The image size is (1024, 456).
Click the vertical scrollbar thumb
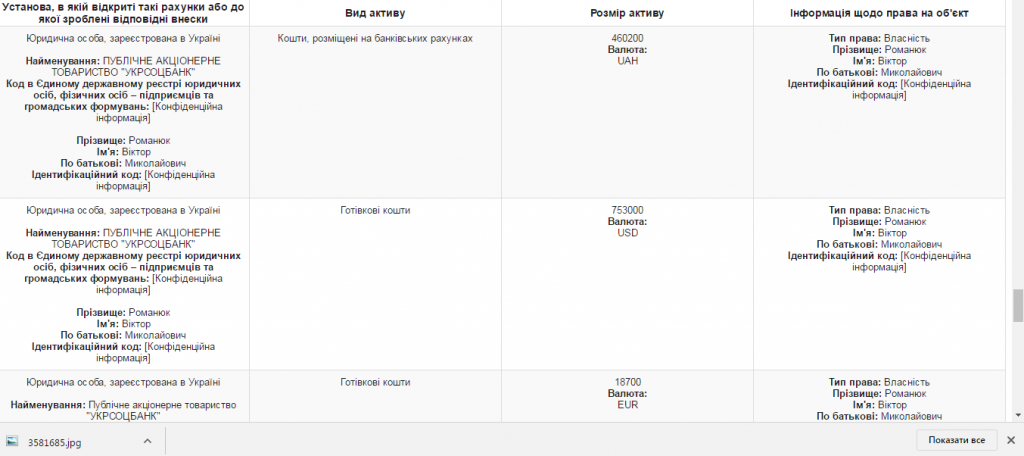point(1018,306)
